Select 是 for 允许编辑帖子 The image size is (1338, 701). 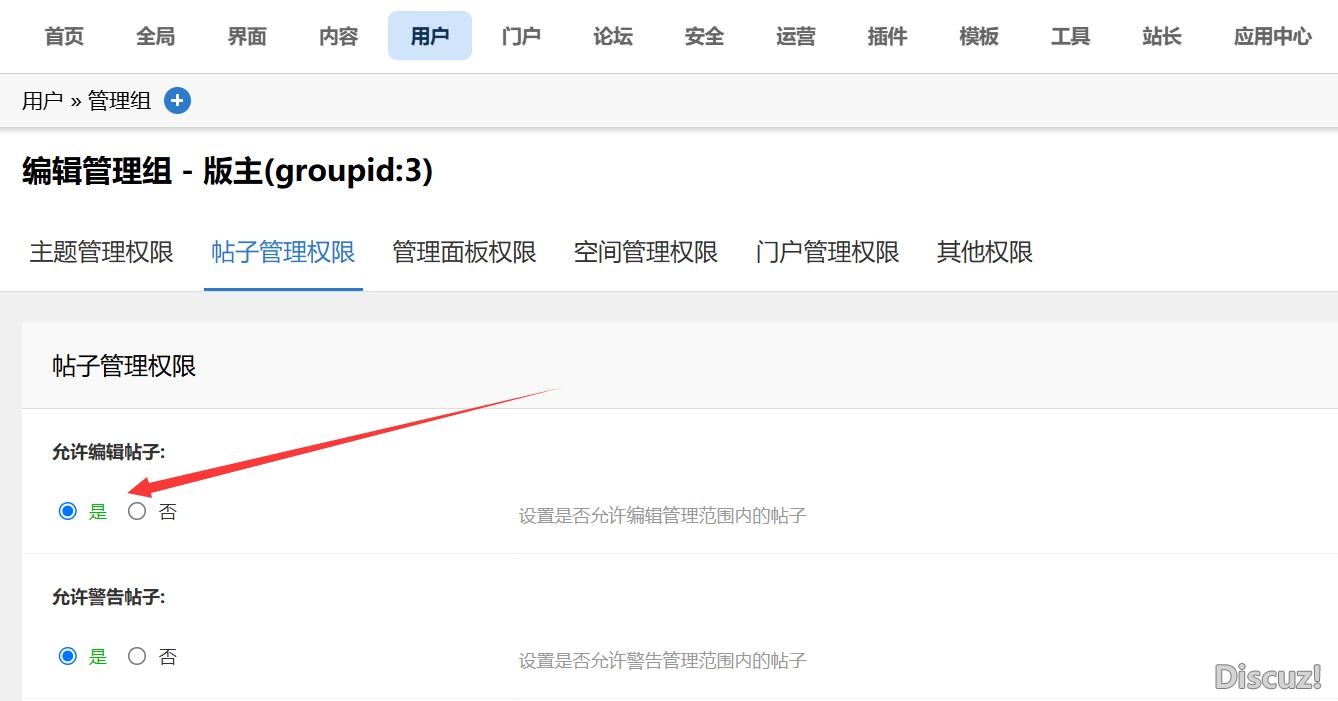68,512
